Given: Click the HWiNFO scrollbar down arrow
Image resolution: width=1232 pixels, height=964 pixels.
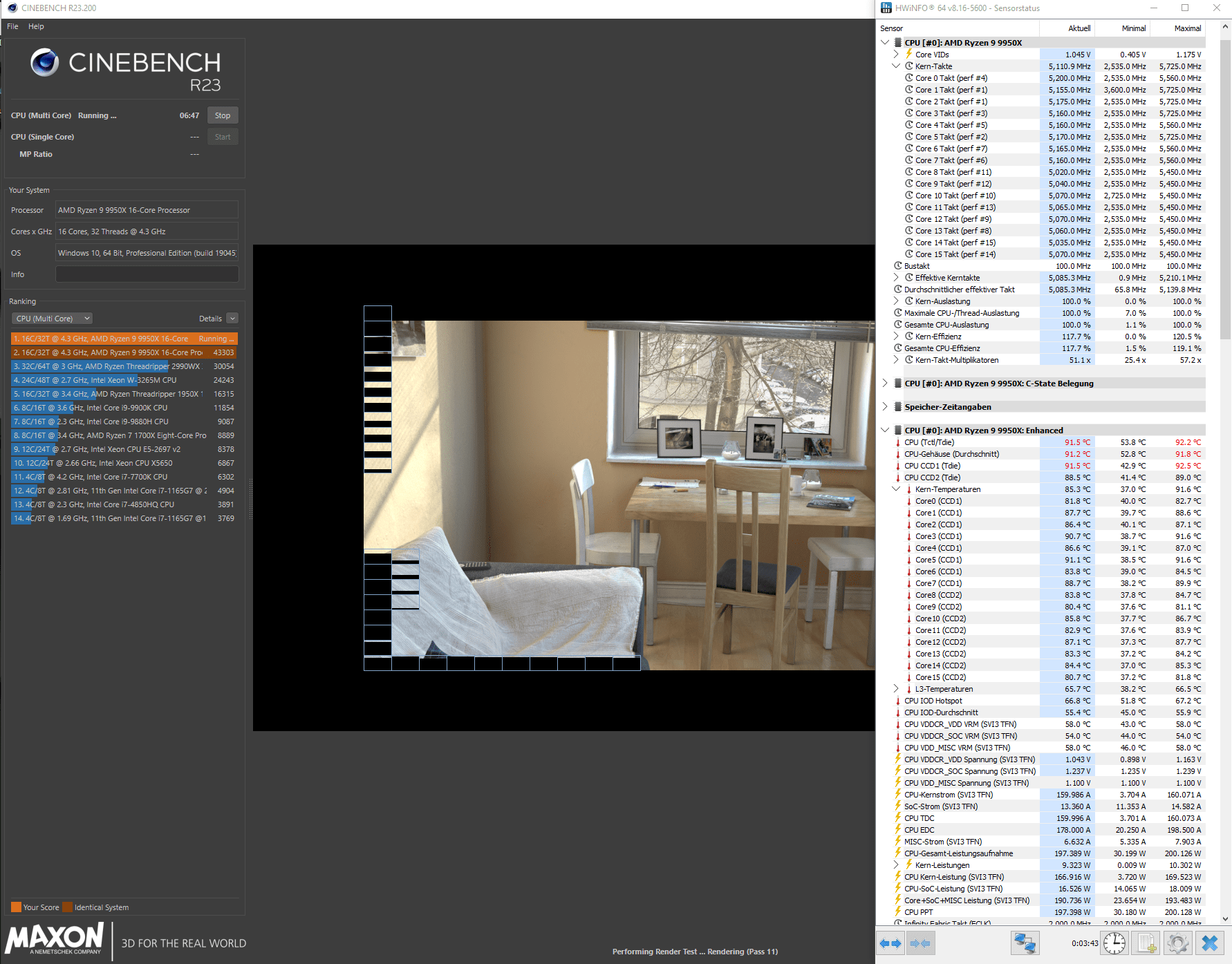Looking at the screenshot, I should tap(1226, 919).
